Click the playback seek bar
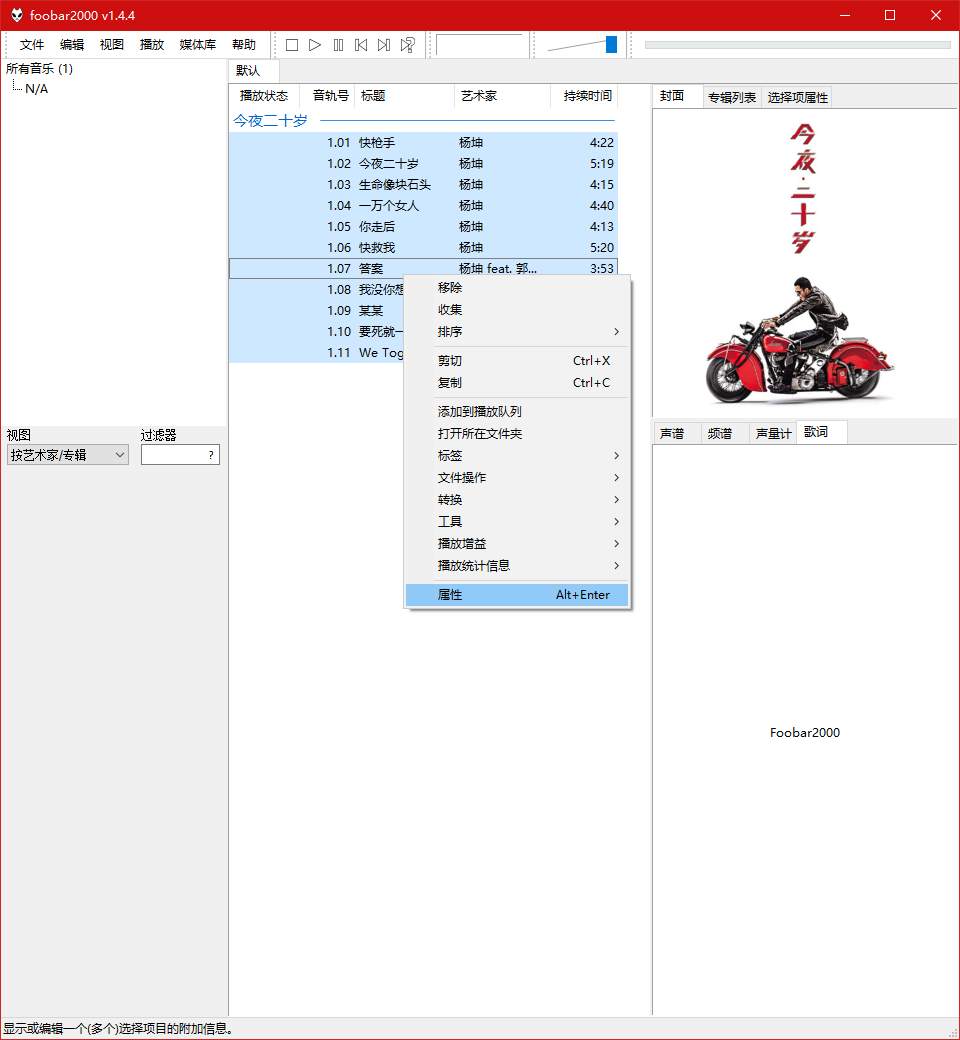 [797, 45]
